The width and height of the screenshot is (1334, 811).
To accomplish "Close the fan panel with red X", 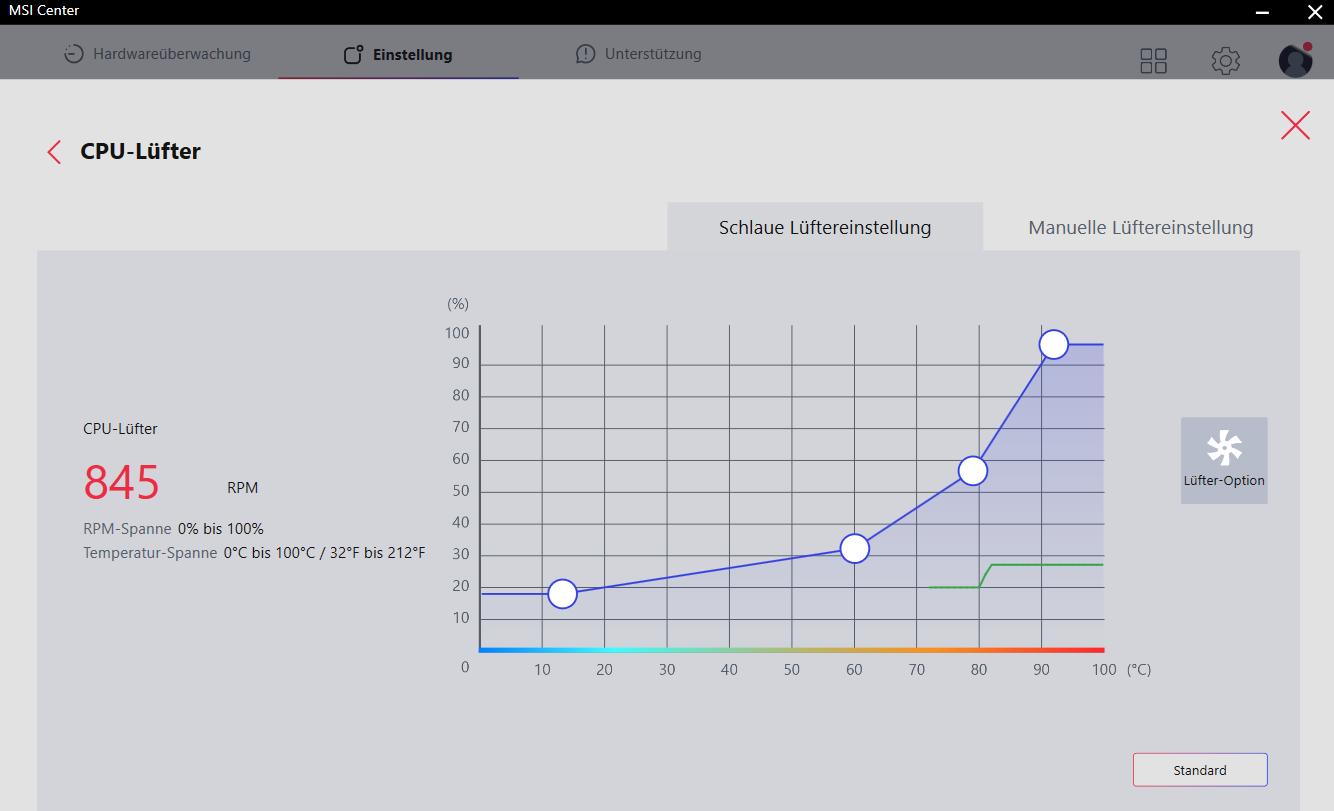I will (1295, 125).
